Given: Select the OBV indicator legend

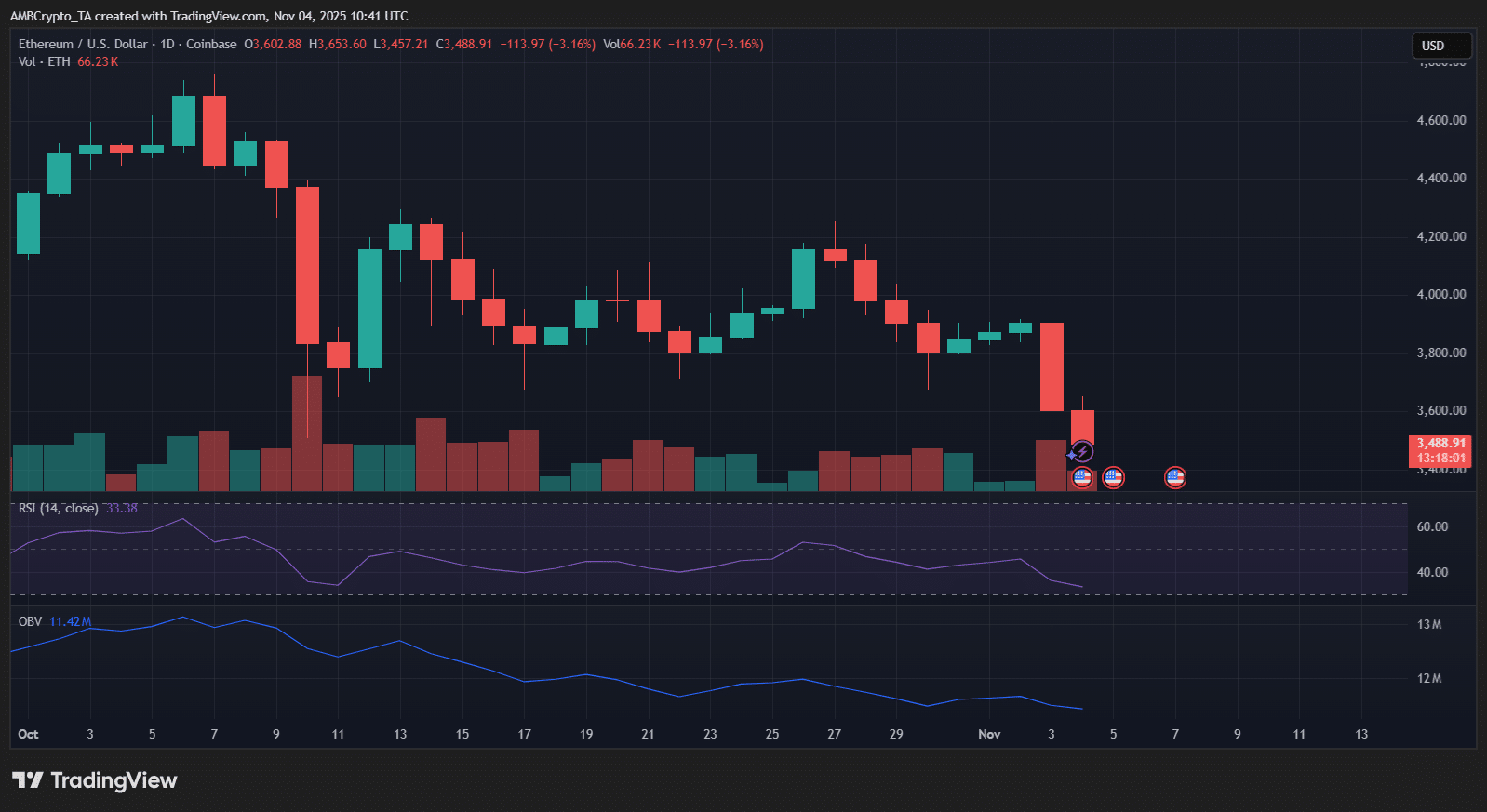Looking at the screenshot, I should (x=31, y=621).
